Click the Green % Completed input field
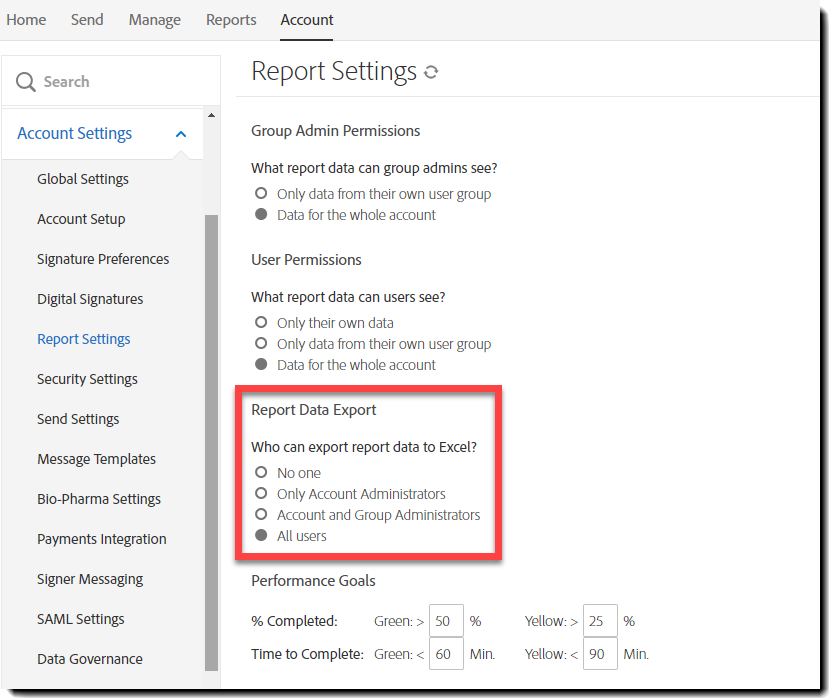Image resolution: width=829 pixels, height=698 pixels. tap(446, 620)
